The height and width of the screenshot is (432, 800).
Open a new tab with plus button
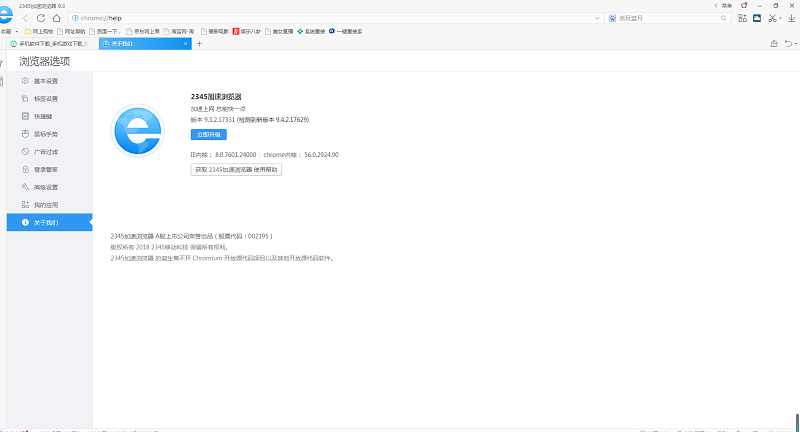pos(199,44)
